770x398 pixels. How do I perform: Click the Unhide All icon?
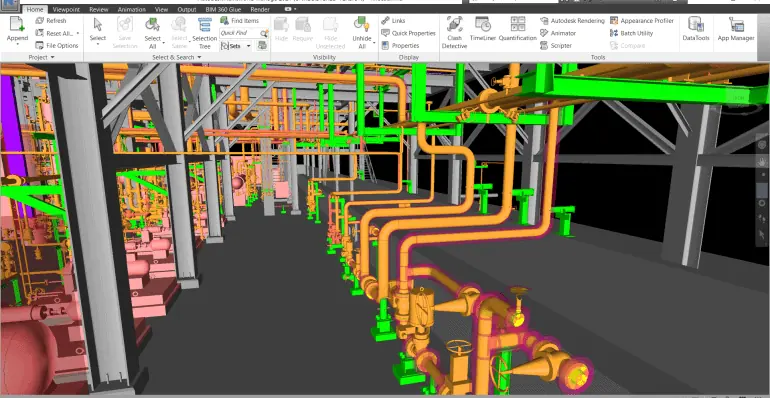361,25
